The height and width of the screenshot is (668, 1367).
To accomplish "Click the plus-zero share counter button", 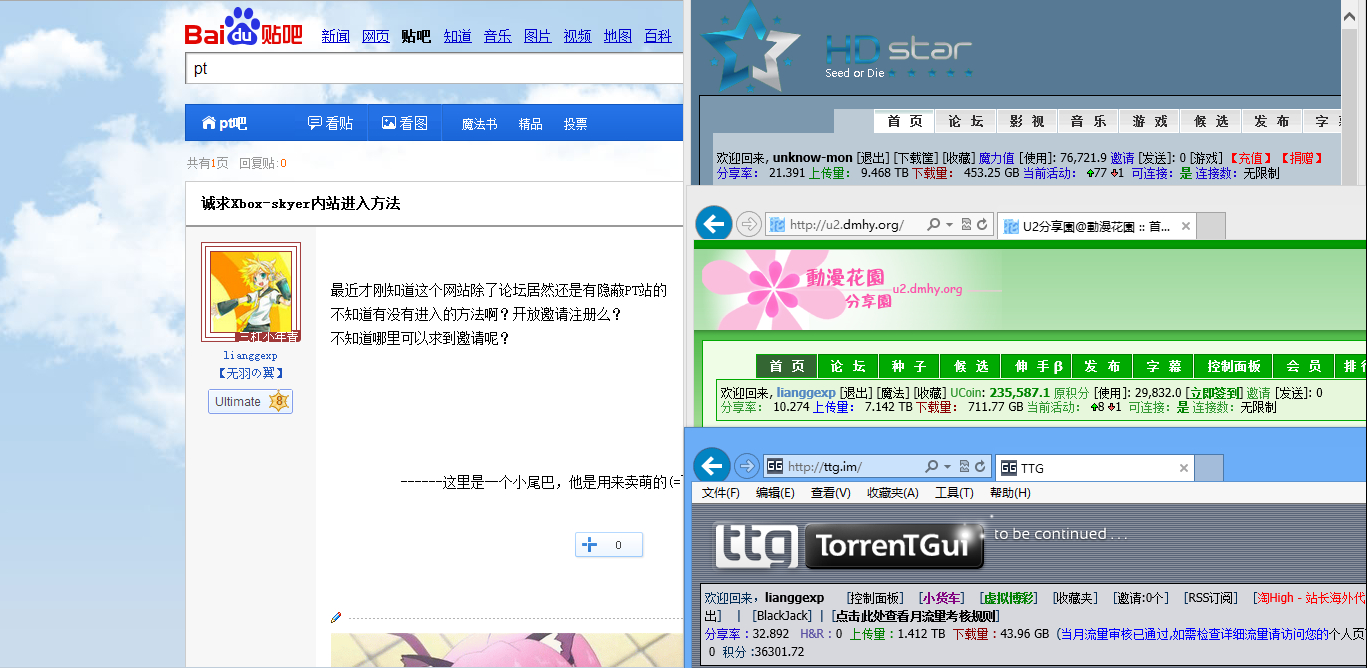I will click(608, 545).
